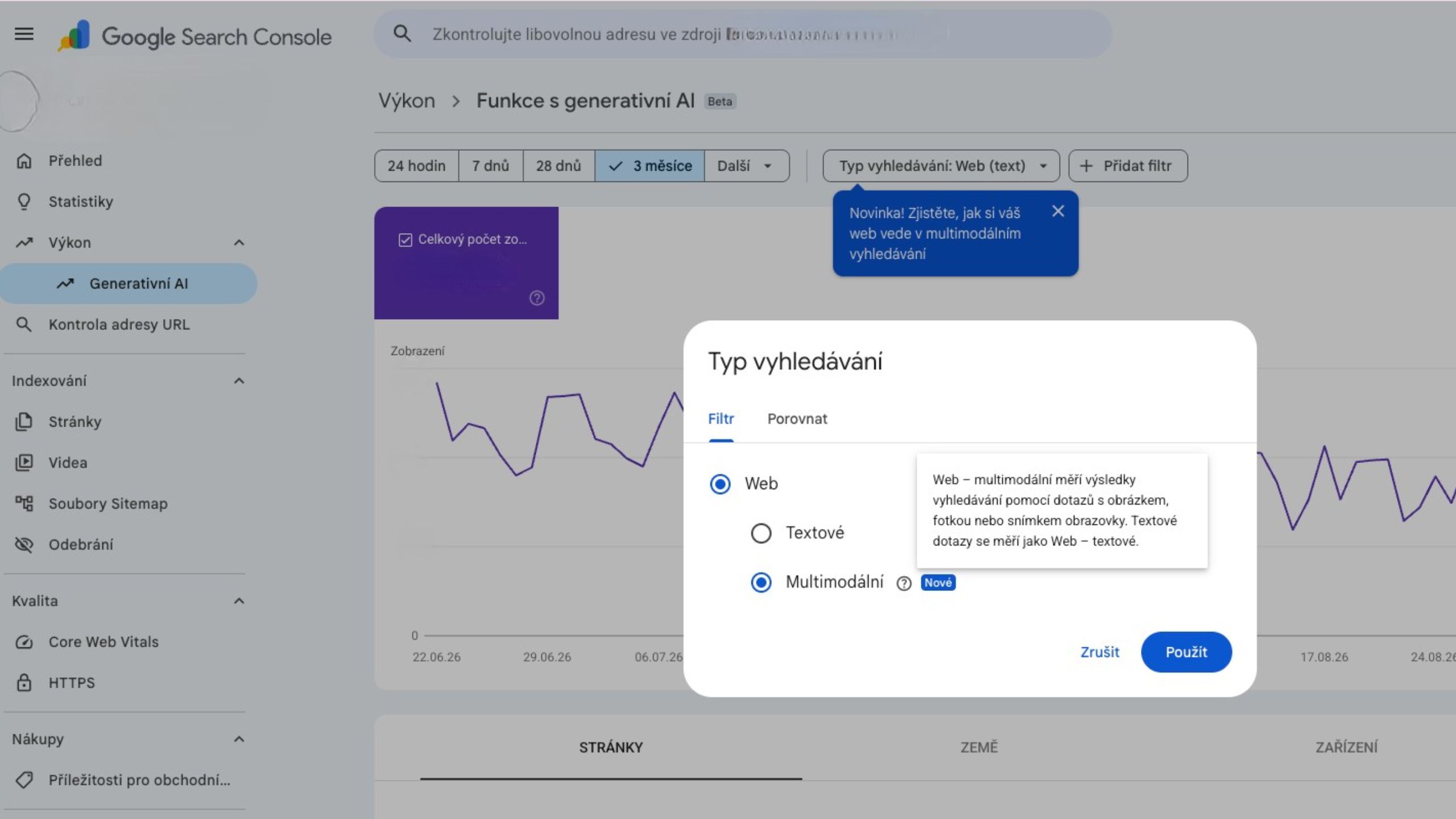Select the Textové radio option
This screenshot has width=1456, height=819.
point(761,533)
